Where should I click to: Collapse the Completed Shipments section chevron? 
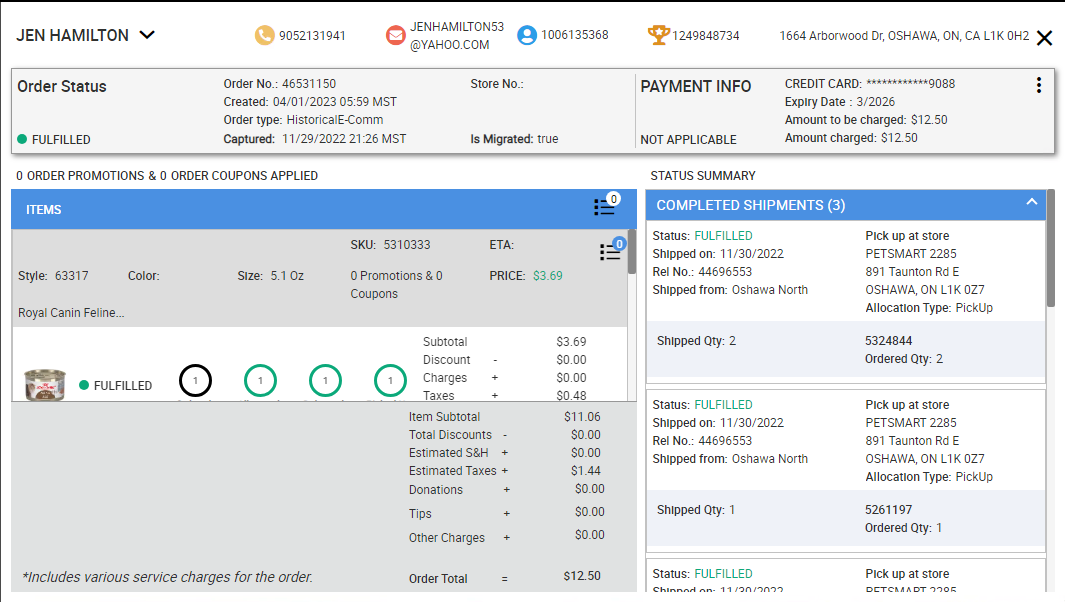coord(1032,203)
